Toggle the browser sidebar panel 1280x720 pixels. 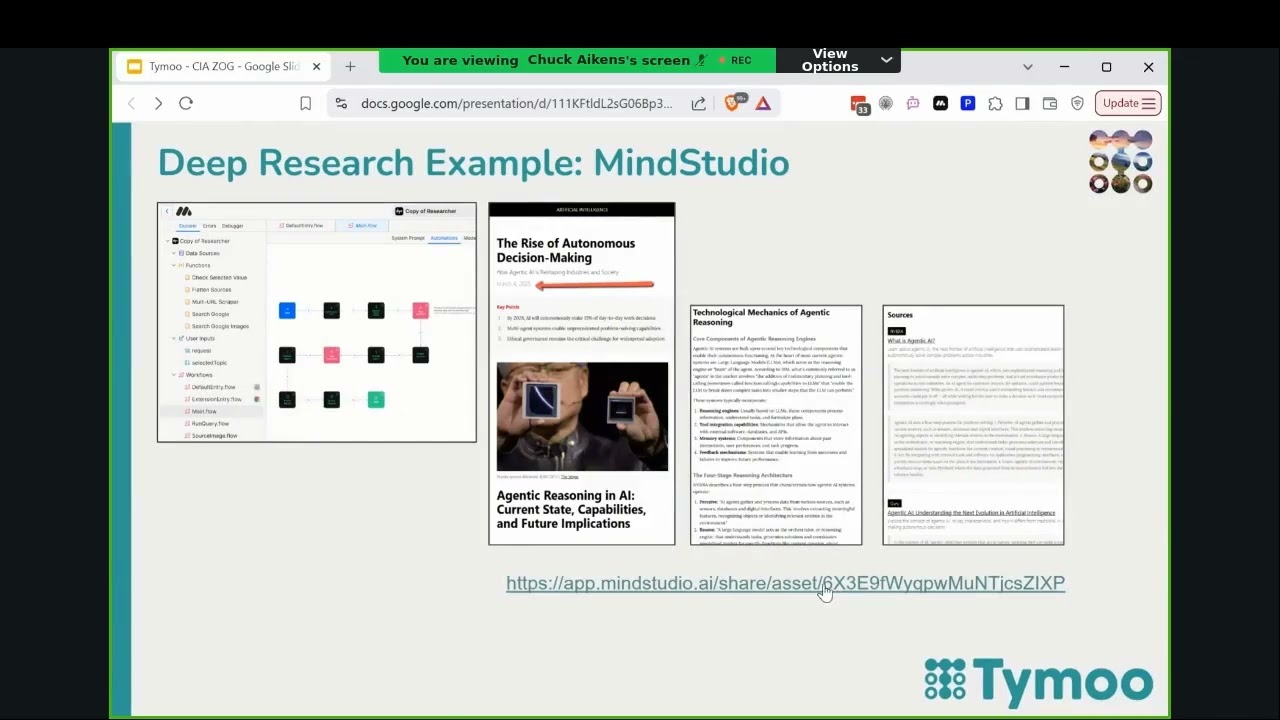coord(1022,103)
